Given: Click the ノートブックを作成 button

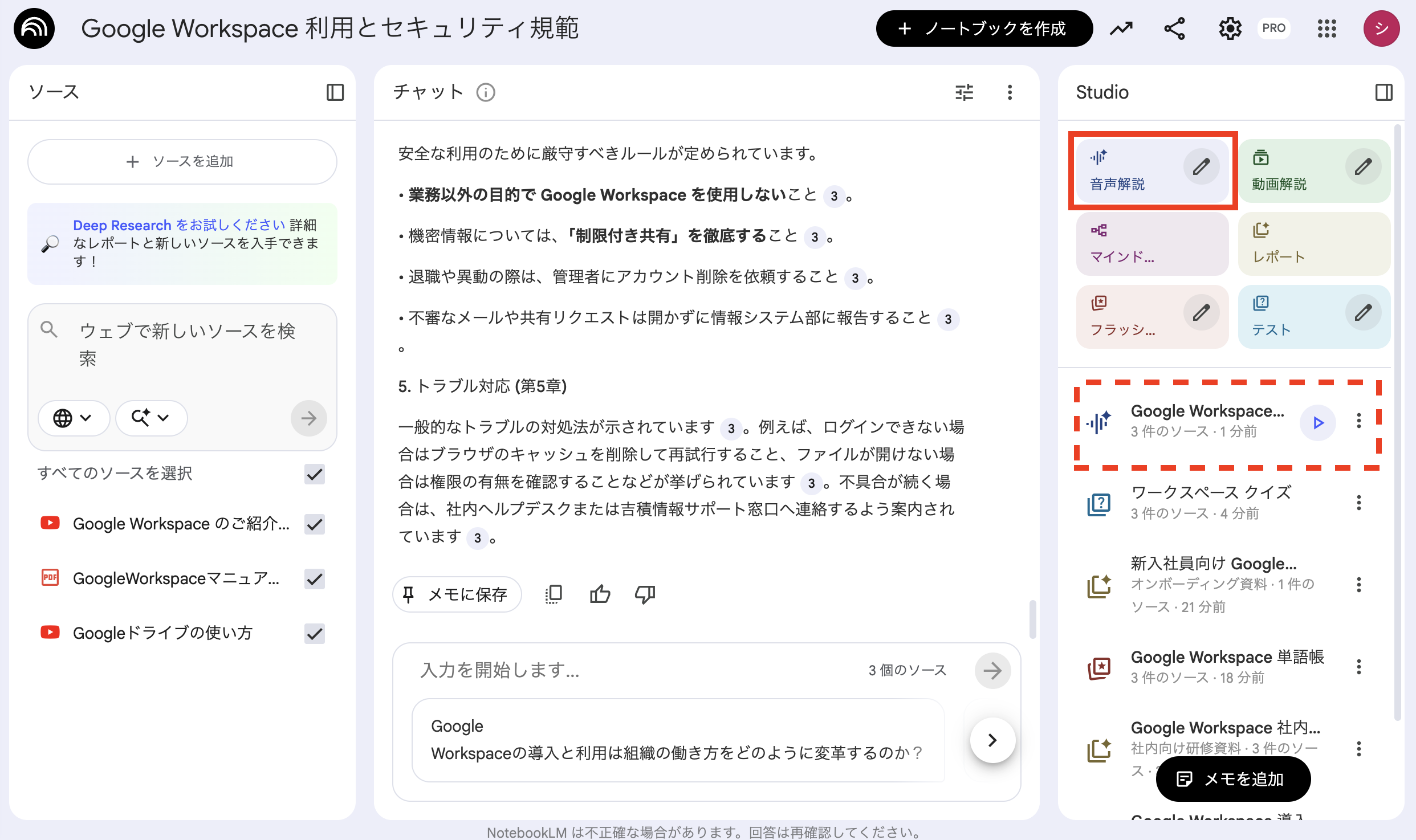Looking at the screenshot, I should click(983, 28).
